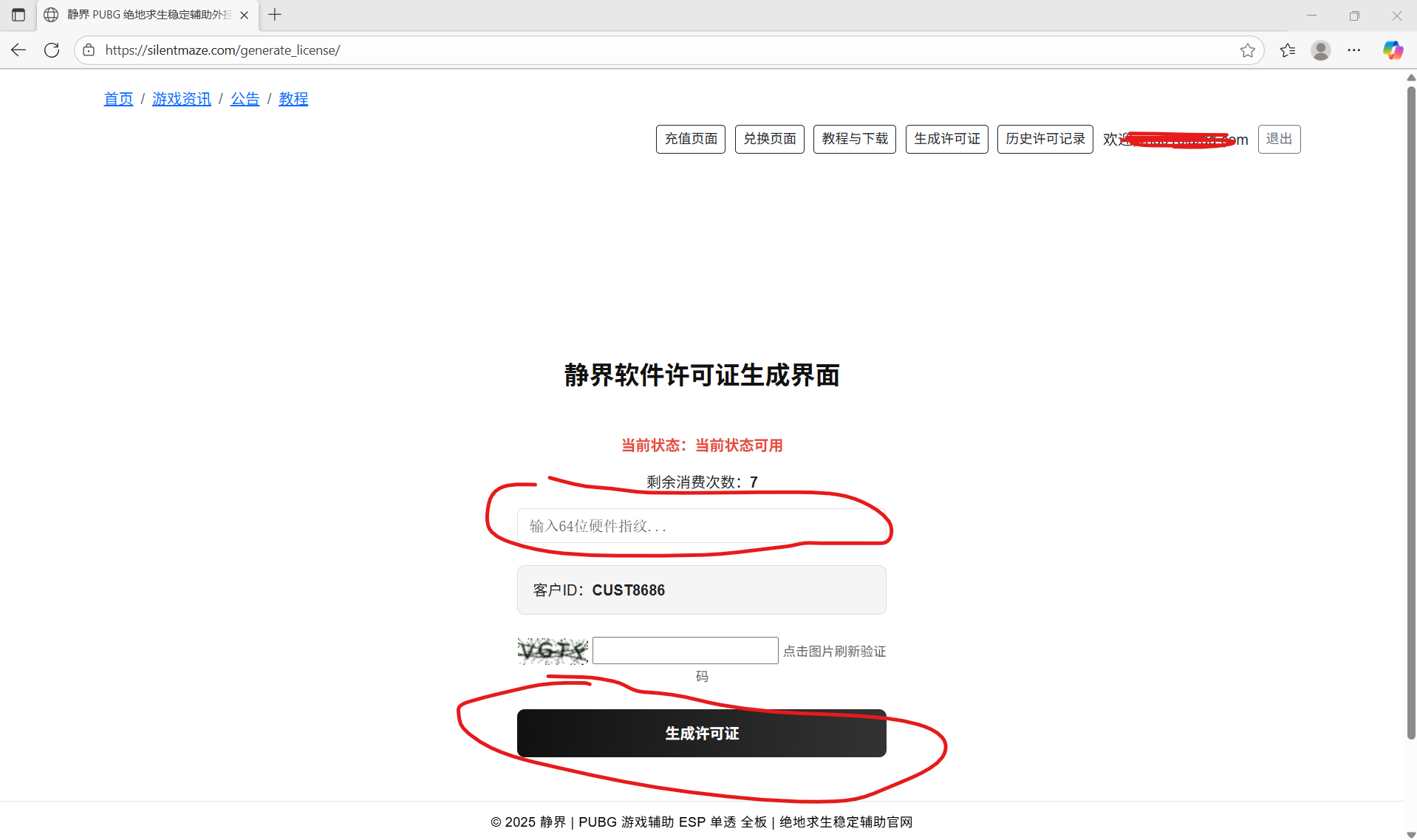Open 历史许可记录 page
The height and width of the screenshot is (840, 1417).
coord(1045,139)
